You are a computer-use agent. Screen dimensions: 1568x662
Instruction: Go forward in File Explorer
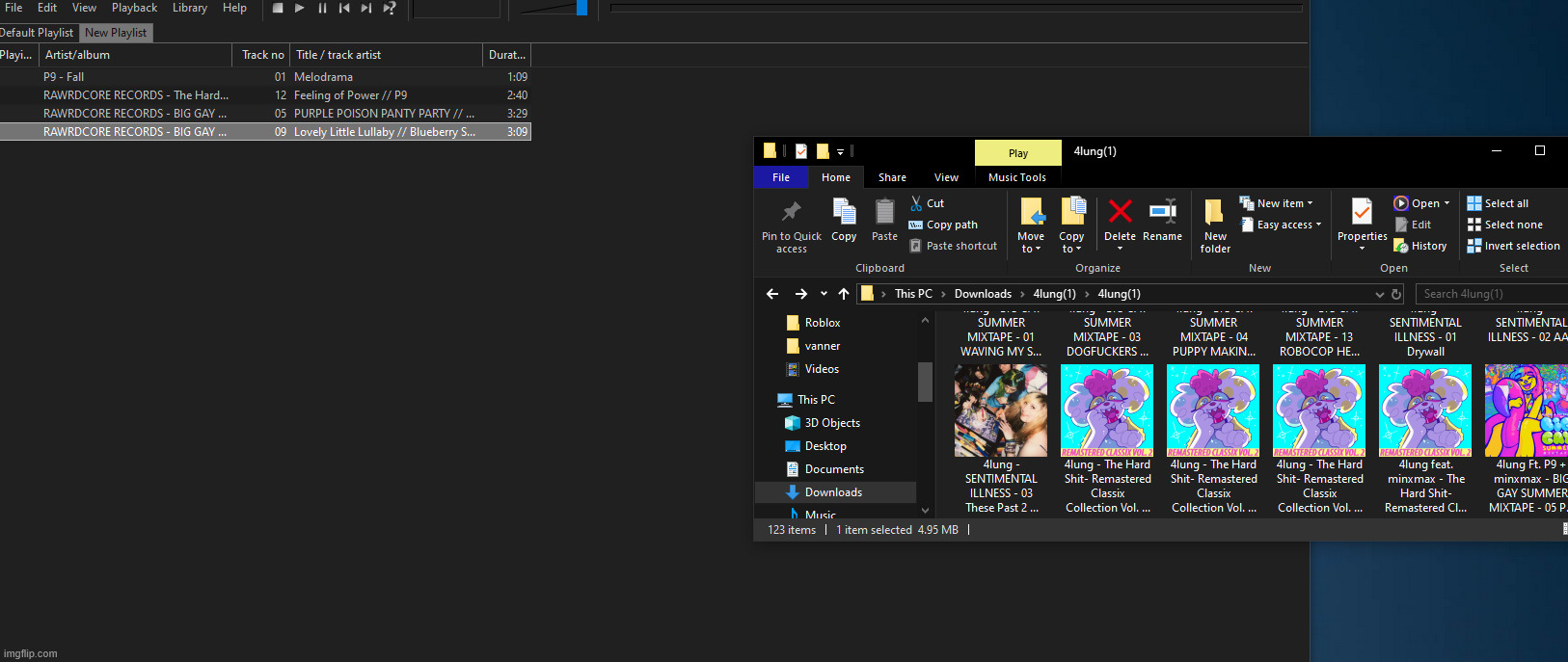point(801,294)
